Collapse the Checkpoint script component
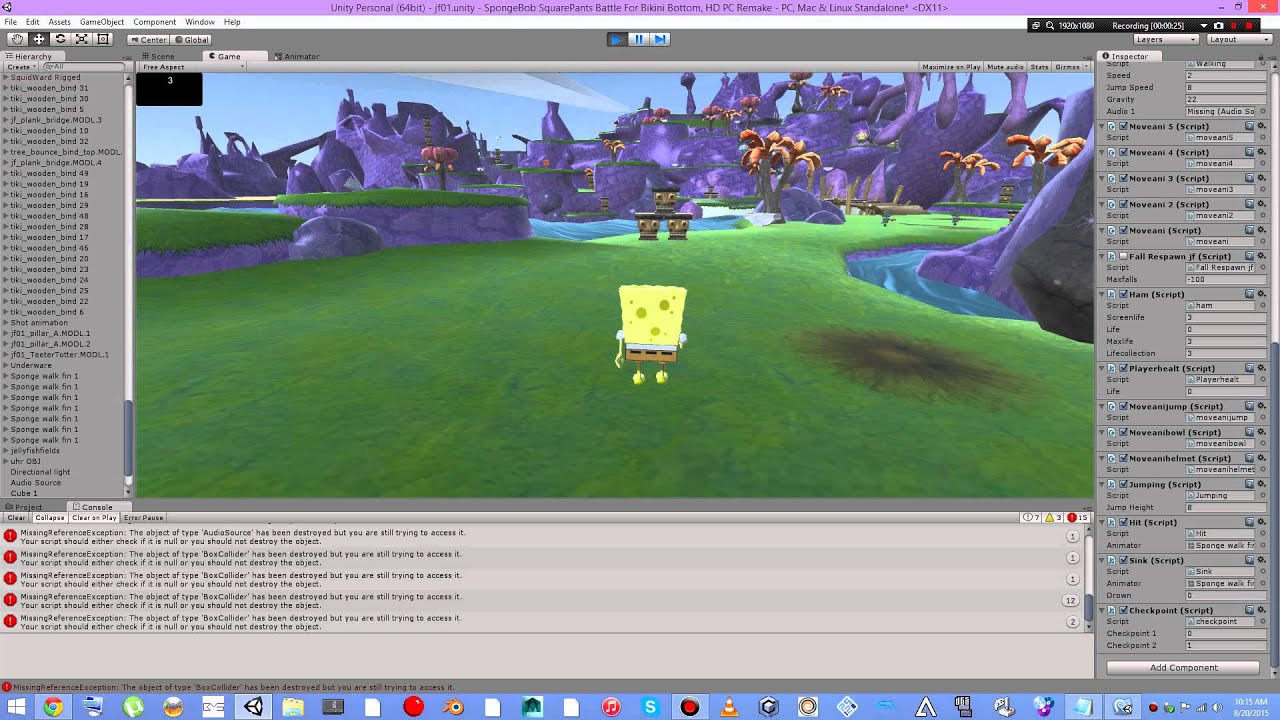This screenshot has height=720, width=1280. tap(1104, 611)
